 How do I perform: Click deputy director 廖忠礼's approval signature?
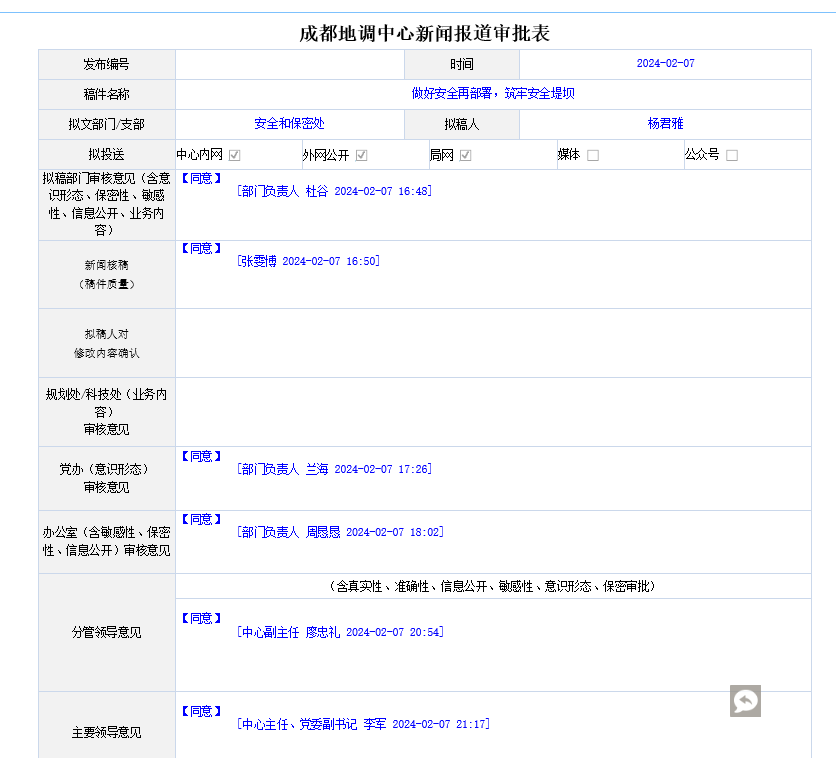coord(340,632)
